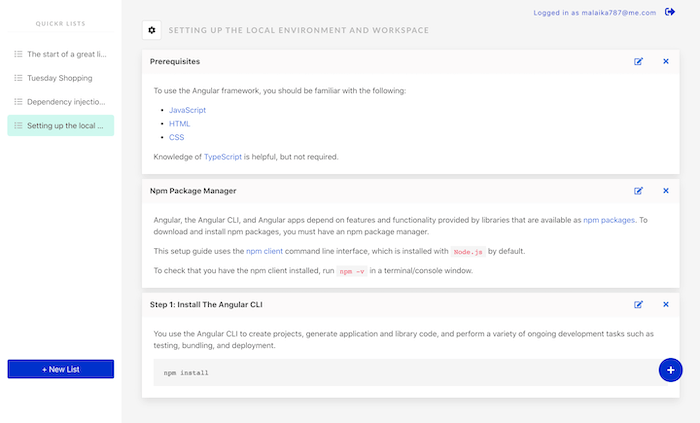
Task: Delete the Step 1 Install card
Action: (666, 304)
